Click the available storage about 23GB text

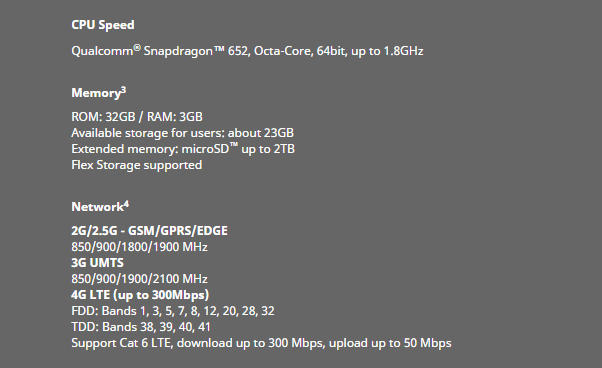pos(182,133)
